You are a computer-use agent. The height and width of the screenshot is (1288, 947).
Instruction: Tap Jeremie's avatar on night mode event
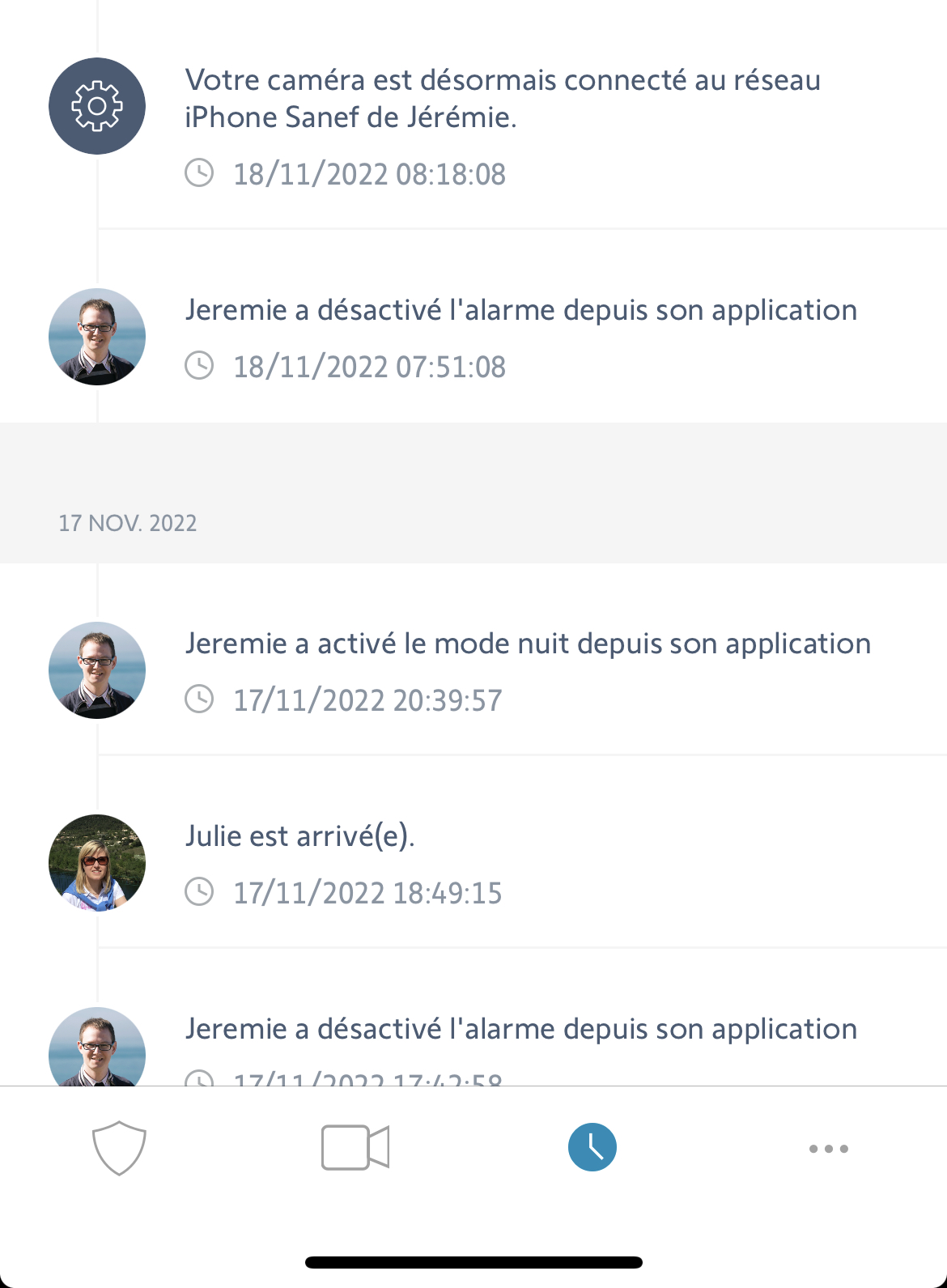(97, 670)
